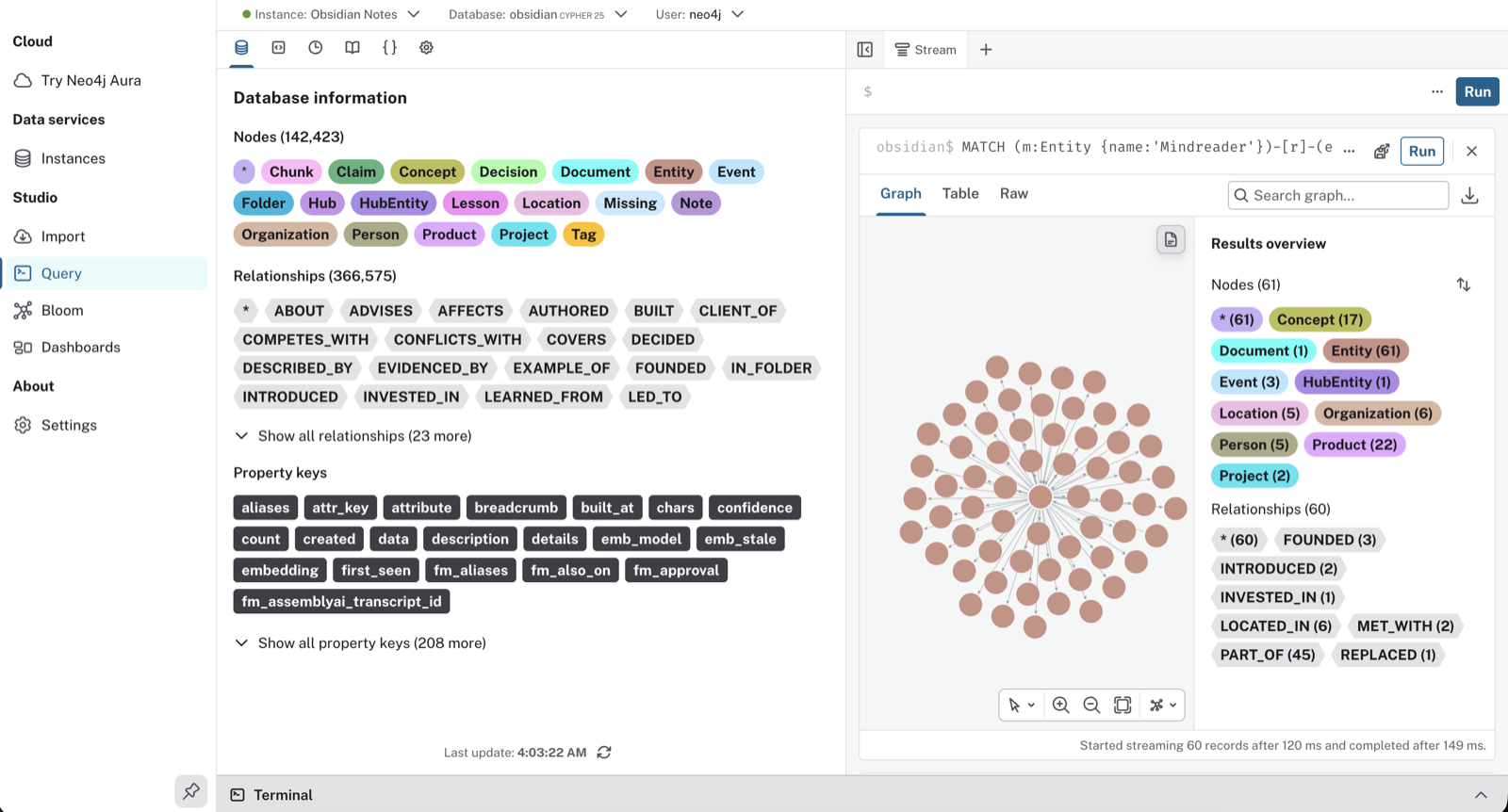This screenshot has height=812, width=1508.
Task: Zoom in on the graph
Action: [x=1060, y=705]
